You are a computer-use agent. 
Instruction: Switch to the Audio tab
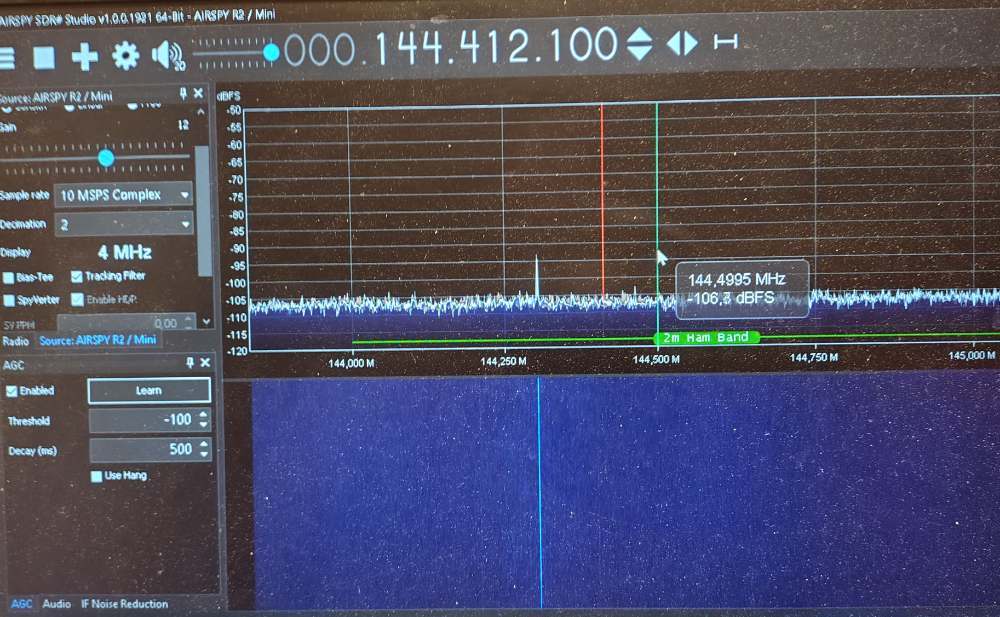pyautogui.click(x=56, y=604)
